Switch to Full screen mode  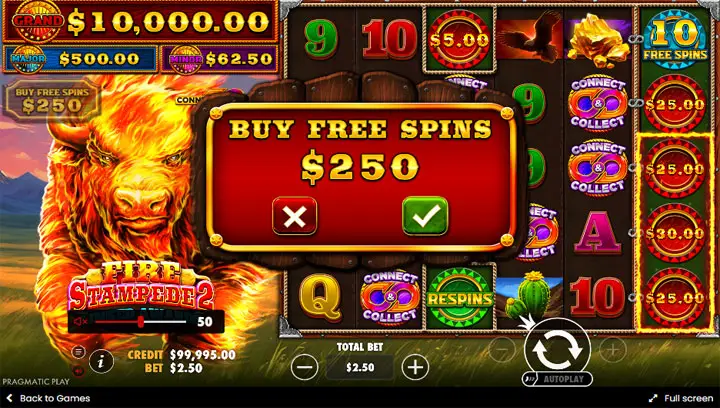point(681,398)
